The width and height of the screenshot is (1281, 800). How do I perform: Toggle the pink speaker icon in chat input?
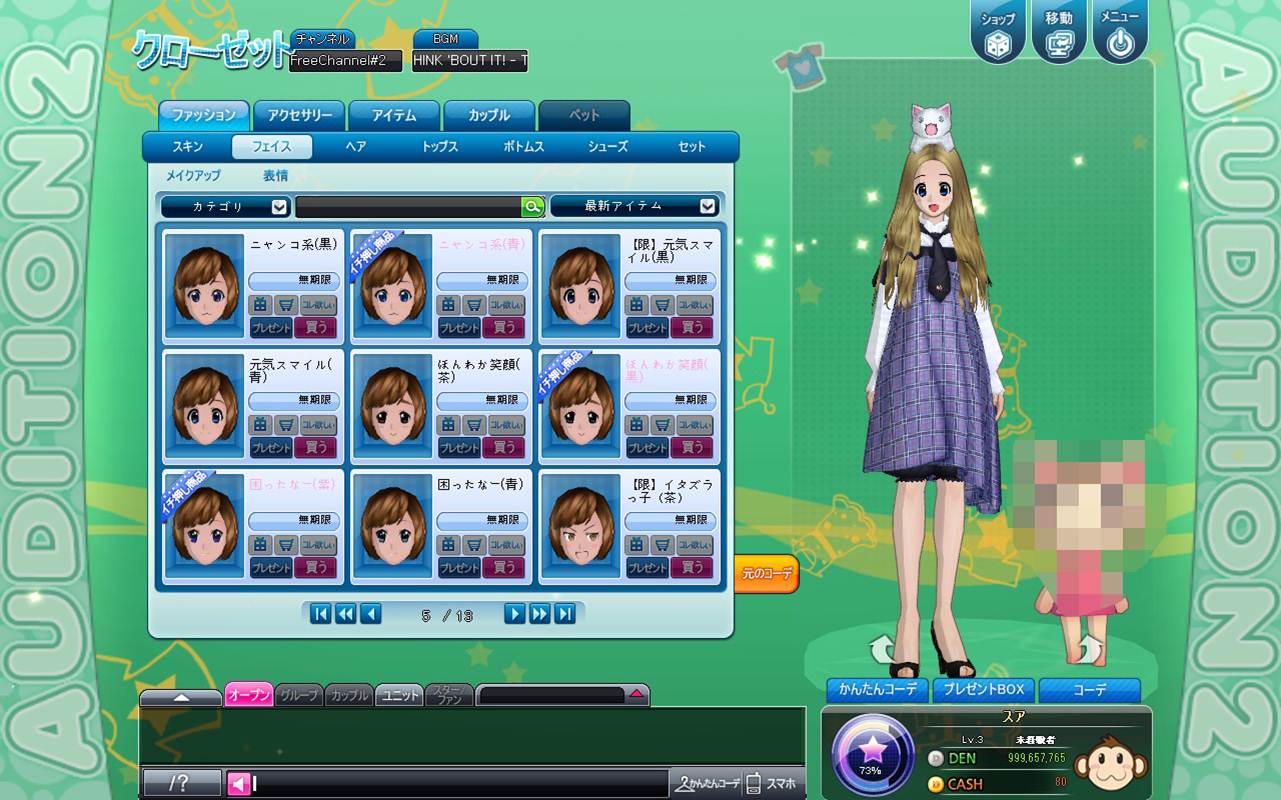[x=238, y=784]
